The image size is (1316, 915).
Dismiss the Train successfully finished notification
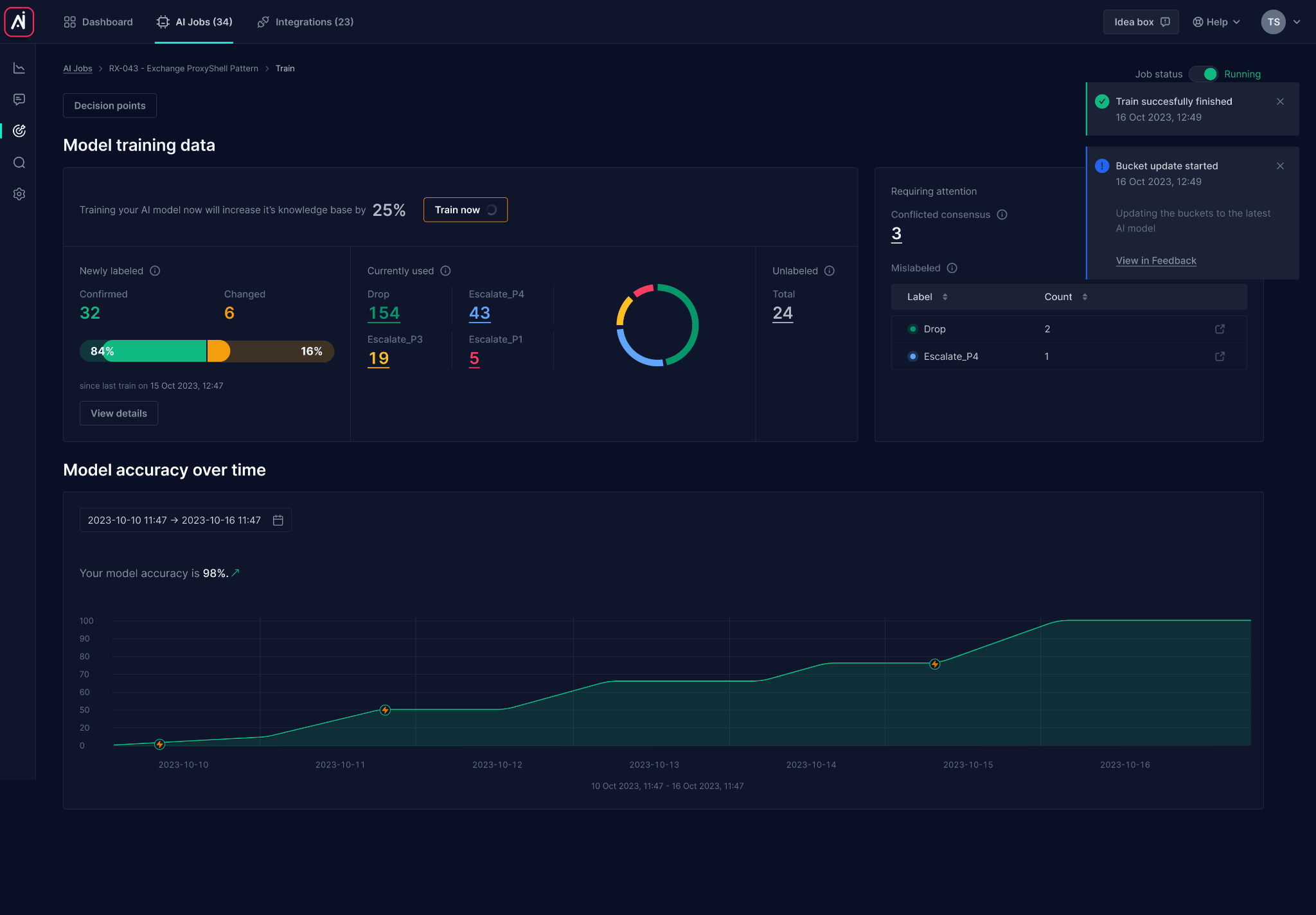click(x=1280, y=102)
